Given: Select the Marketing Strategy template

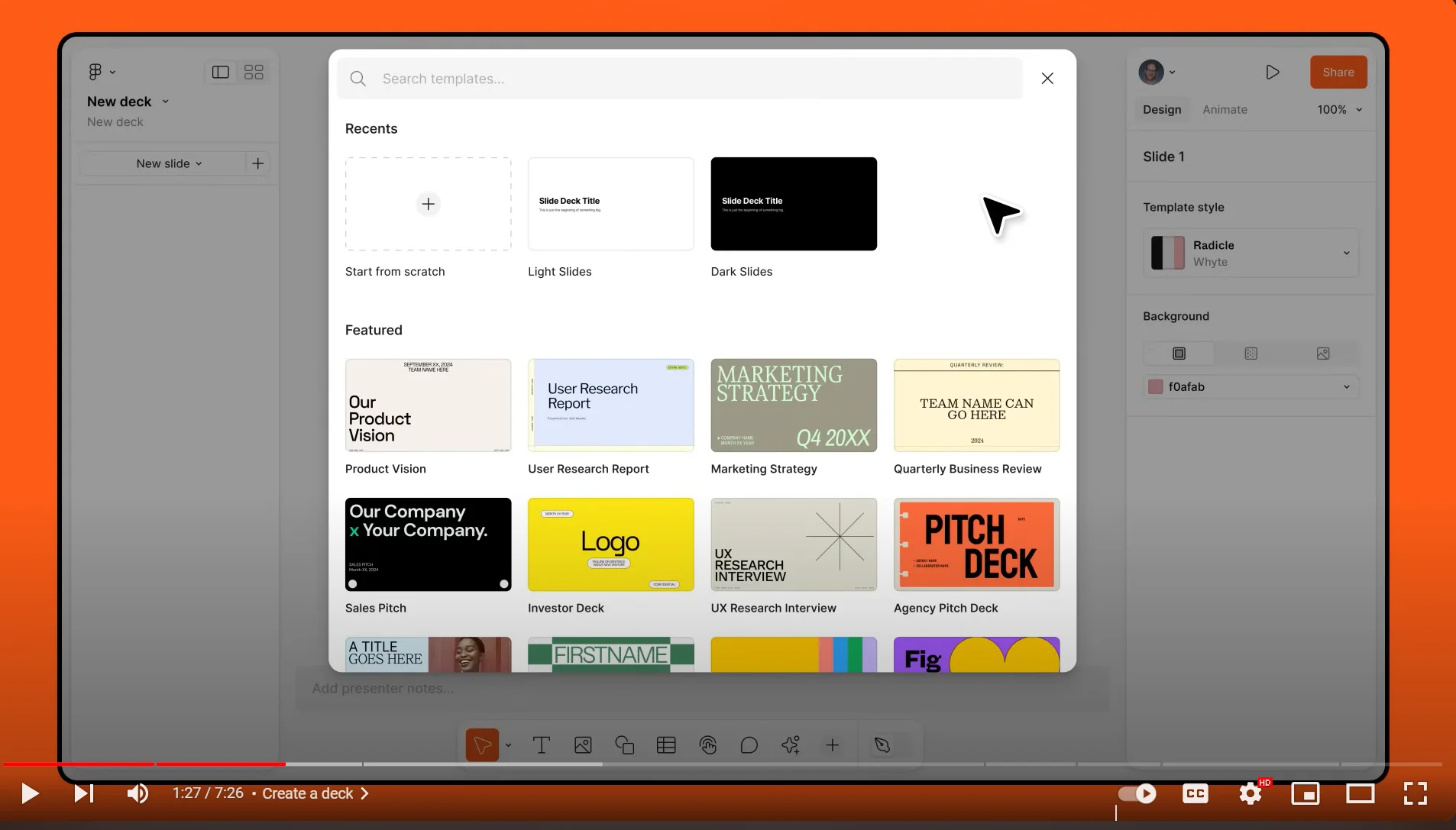Looking at the screenshot, I should [794, 405].
